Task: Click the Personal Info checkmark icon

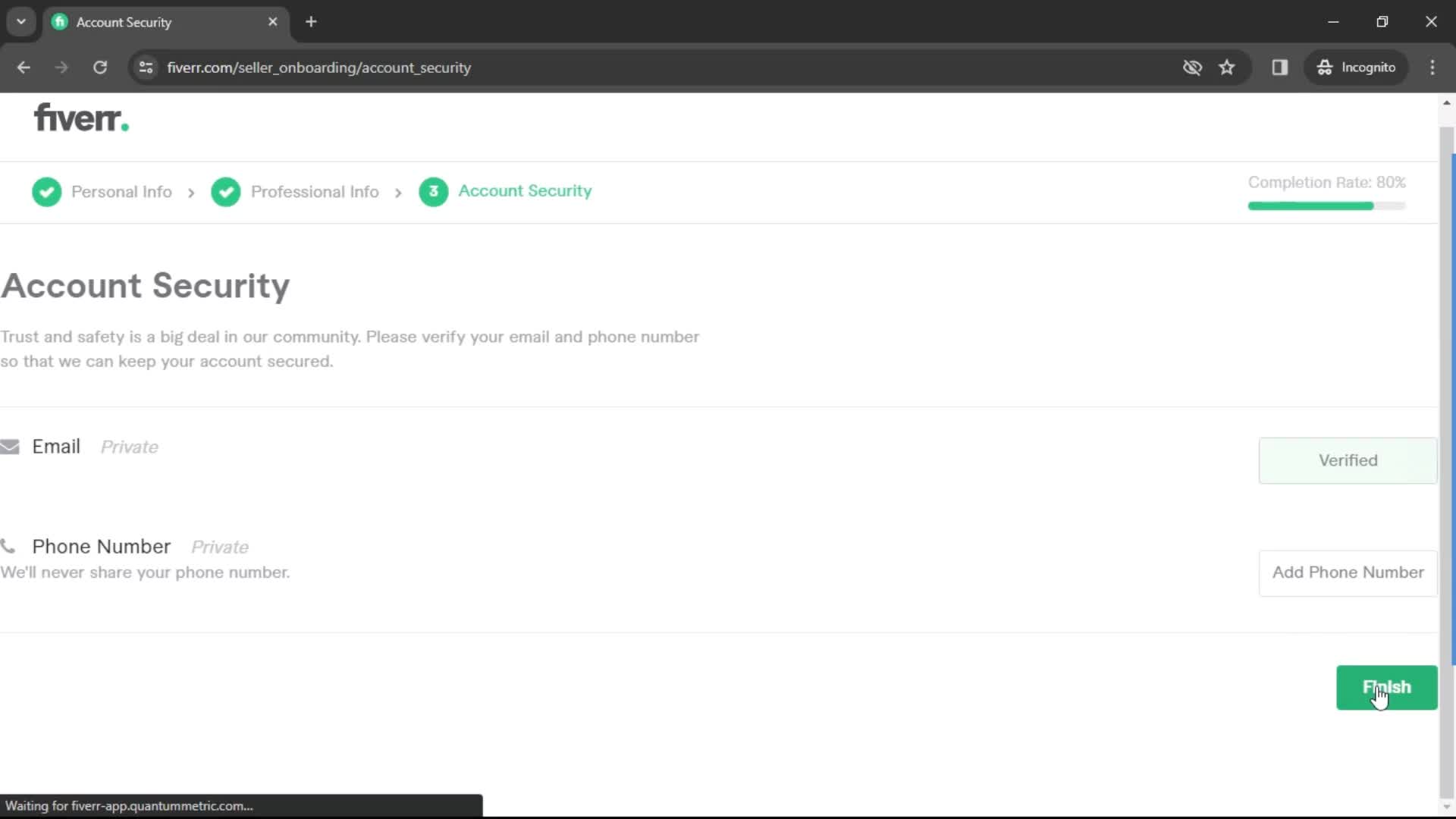Action: point(46,191)
